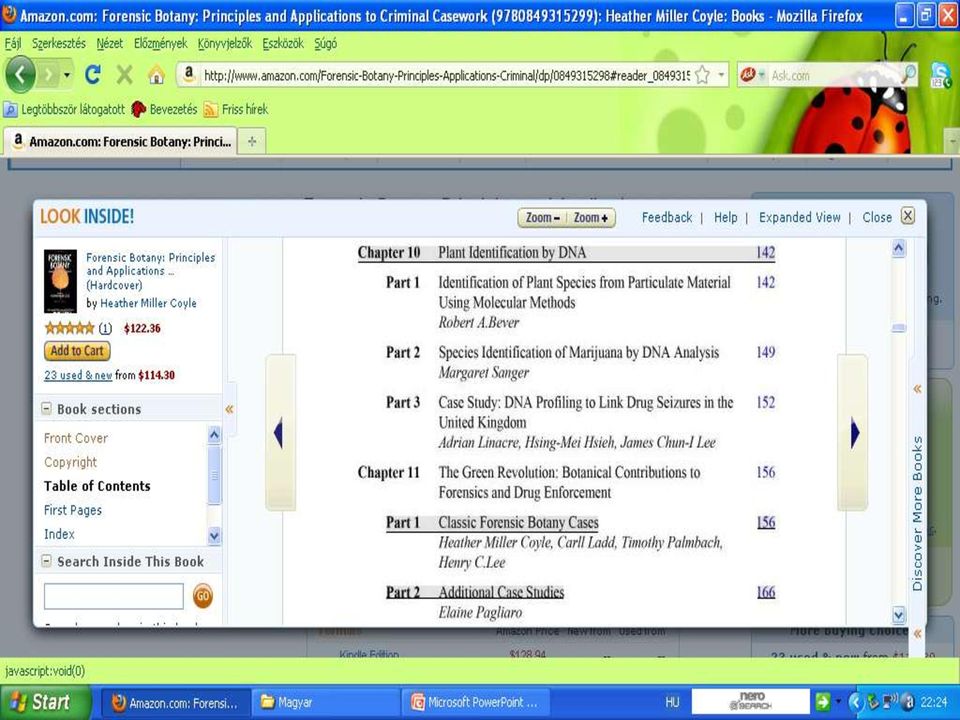960x720 pixels.
Task: Click the orange GO search button
Action: coord(203,596)
